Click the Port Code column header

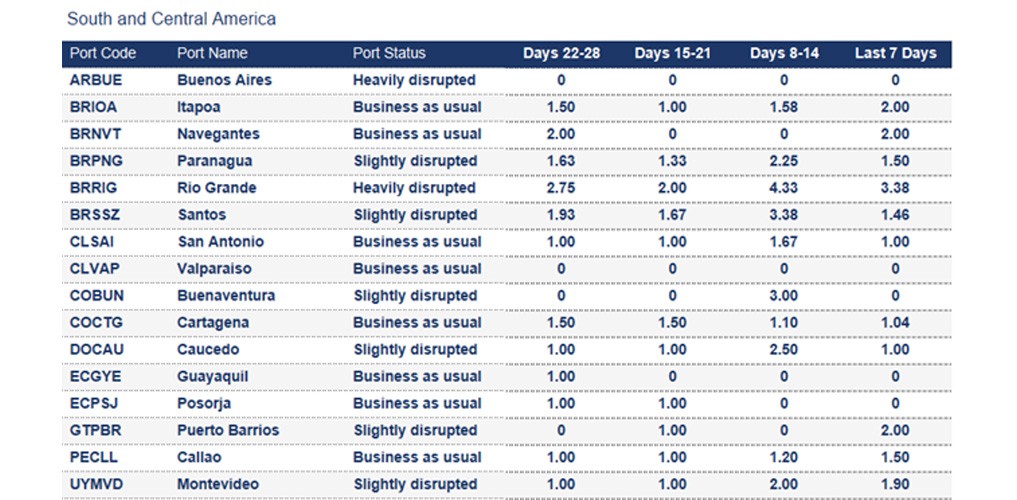click(103, 54)
